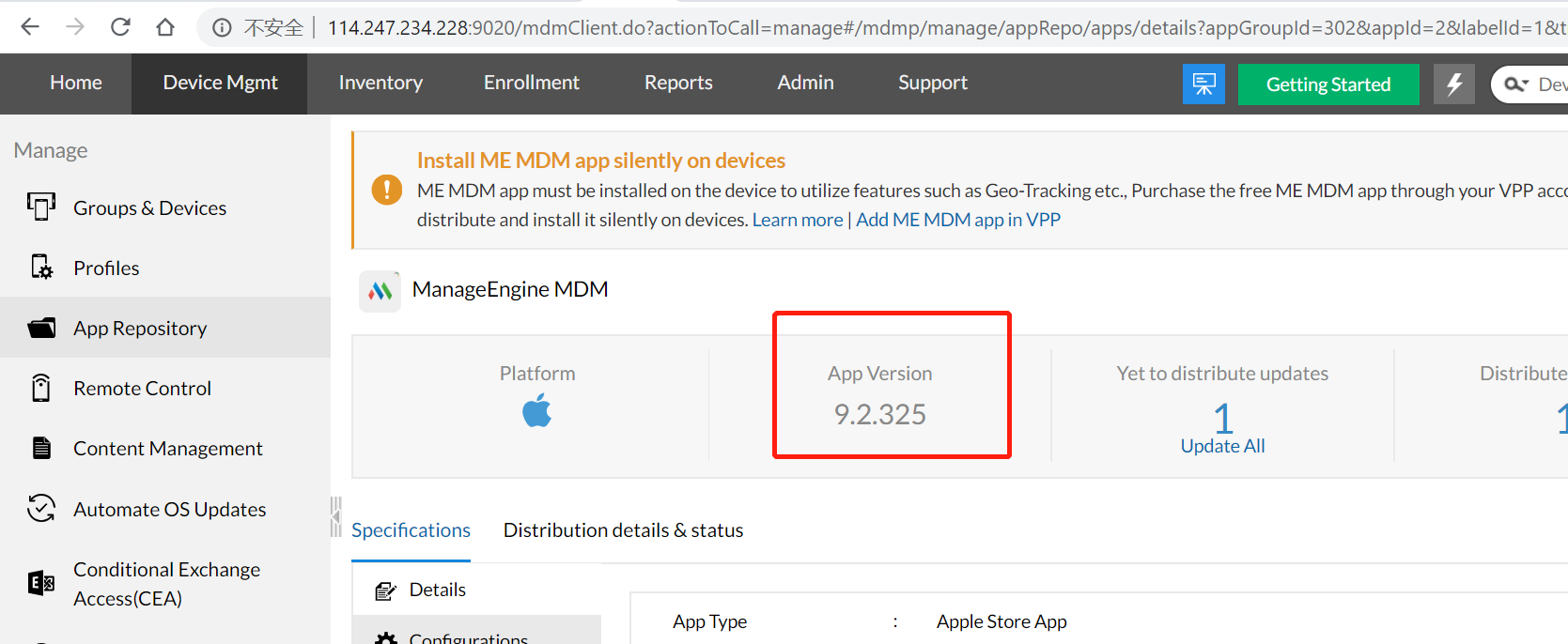Click the orange warning exclamation icon
The image size is (1568, 644).
[386, 190]
